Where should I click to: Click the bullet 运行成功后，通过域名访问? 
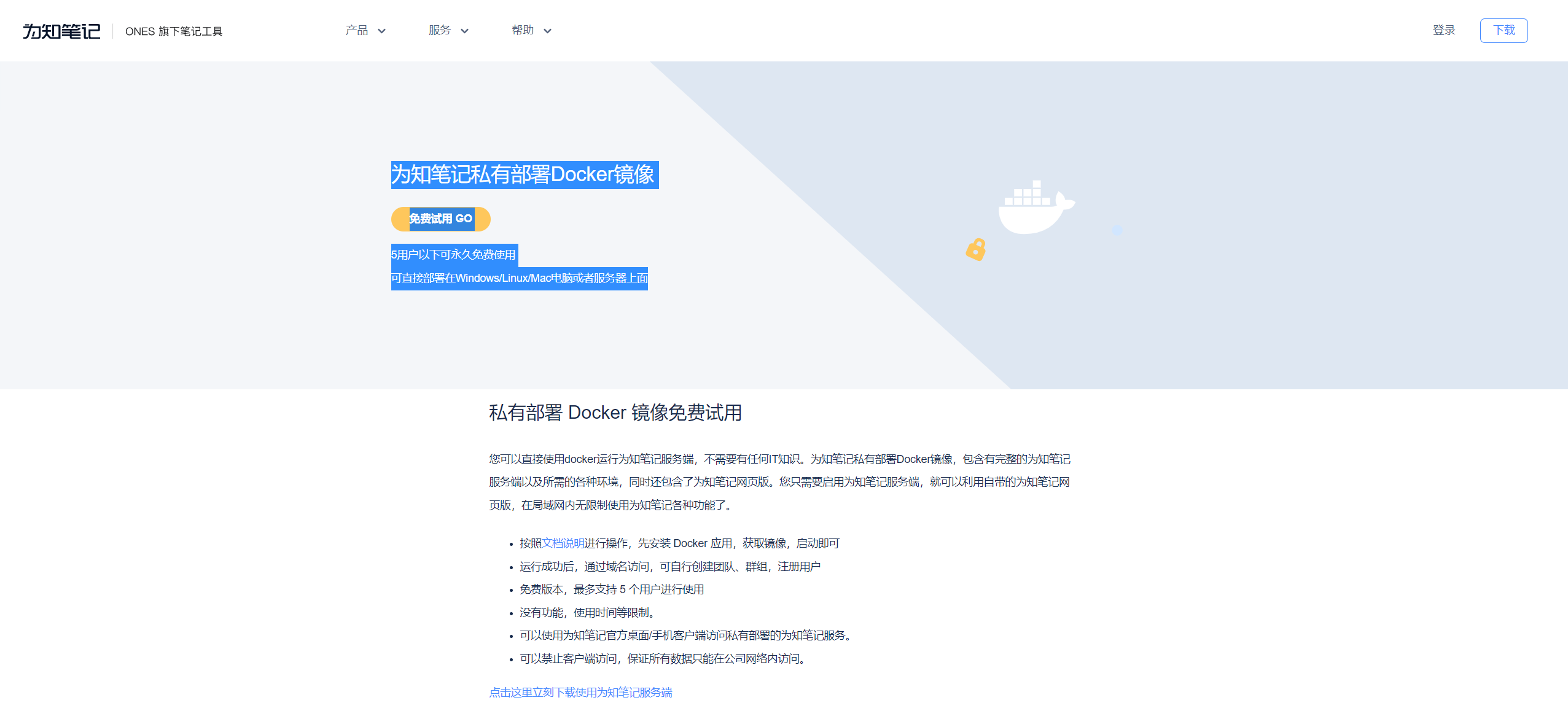[x=670, y=567]
